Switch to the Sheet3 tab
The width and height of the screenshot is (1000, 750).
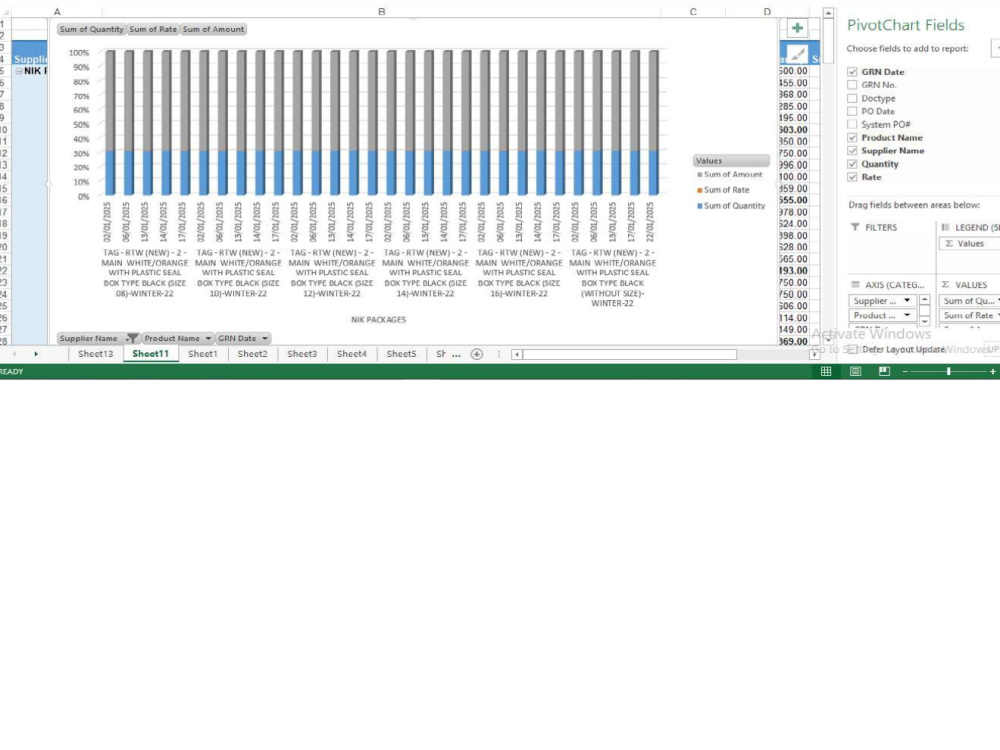click(302, 354)
